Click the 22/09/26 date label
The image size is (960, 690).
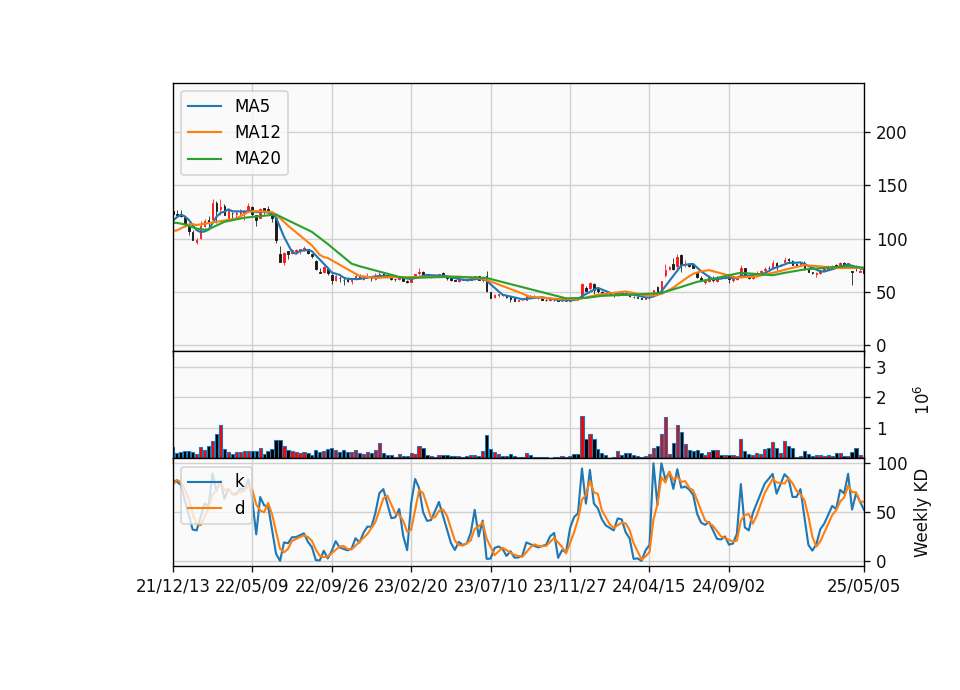pyautogui.click(x=331, y=586)
